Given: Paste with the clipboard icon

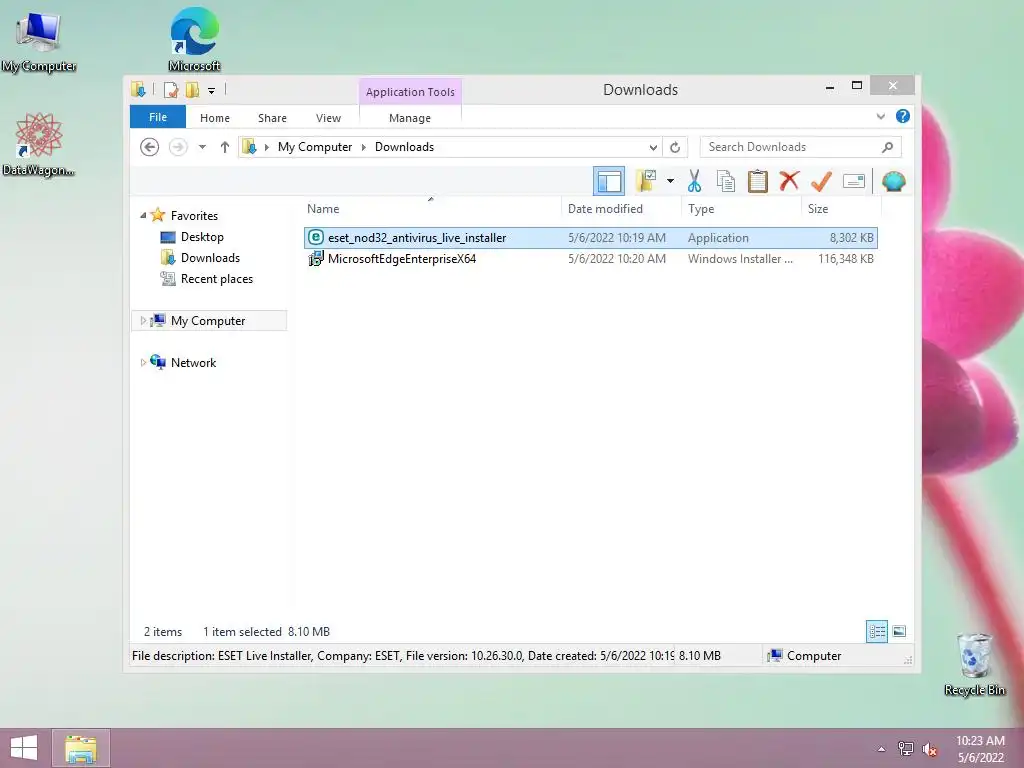Looking at the screenshot, I should coord(758,181).
